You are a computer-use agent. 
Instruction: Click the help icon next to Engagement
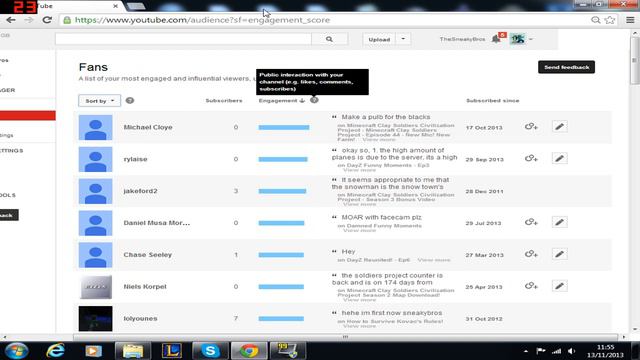pos(314,100)
